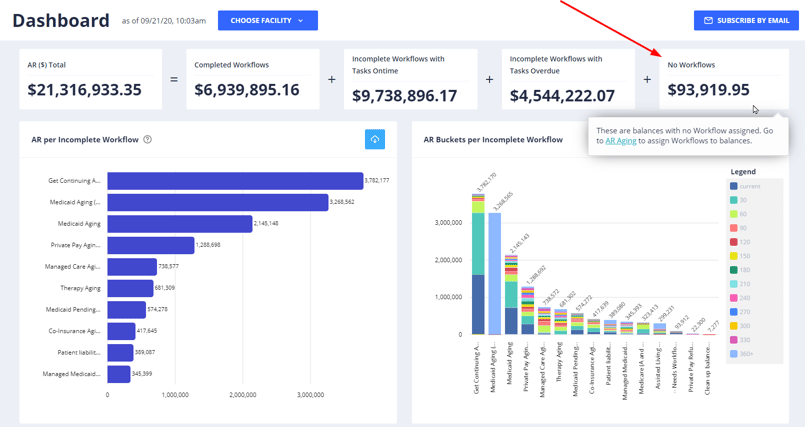Open Incomplete Workflows with Tasks Ontime card
This screenshot has width=805, height=427.
[x=410, y=79]
